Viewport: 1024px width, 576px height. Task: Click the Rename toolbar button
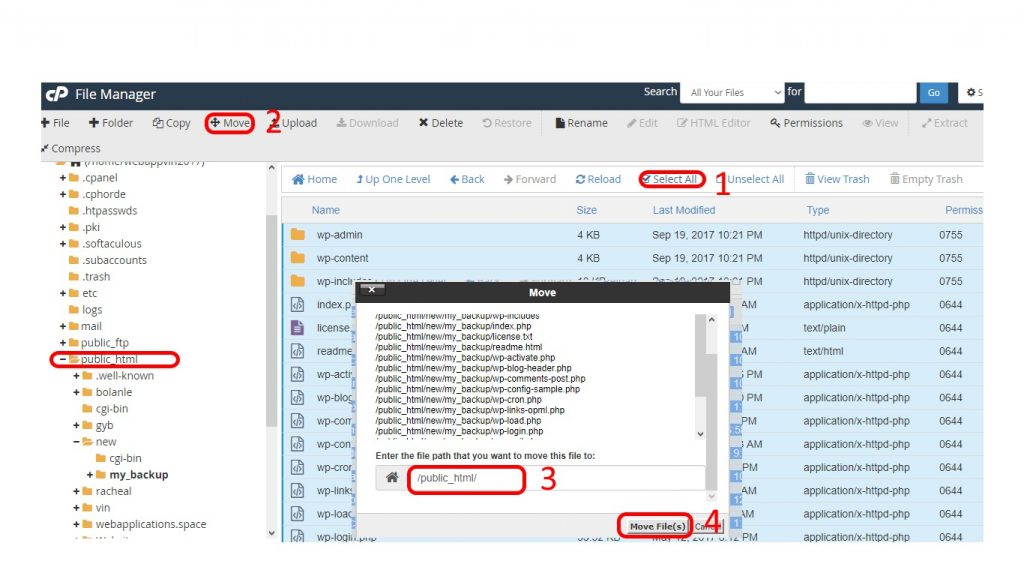click(x=581, y=123)
